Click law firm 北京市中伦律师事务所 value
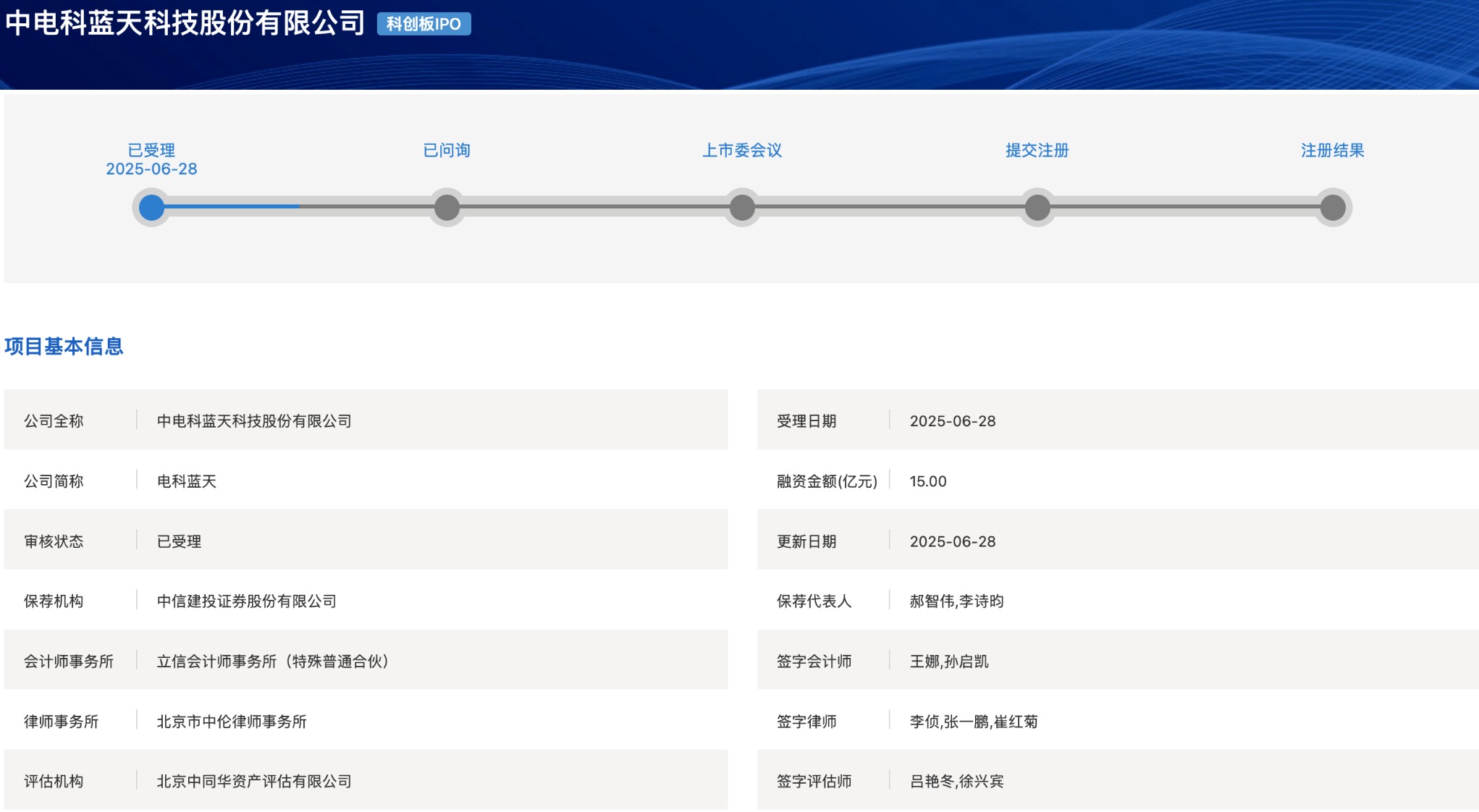 tap(232, 721)
